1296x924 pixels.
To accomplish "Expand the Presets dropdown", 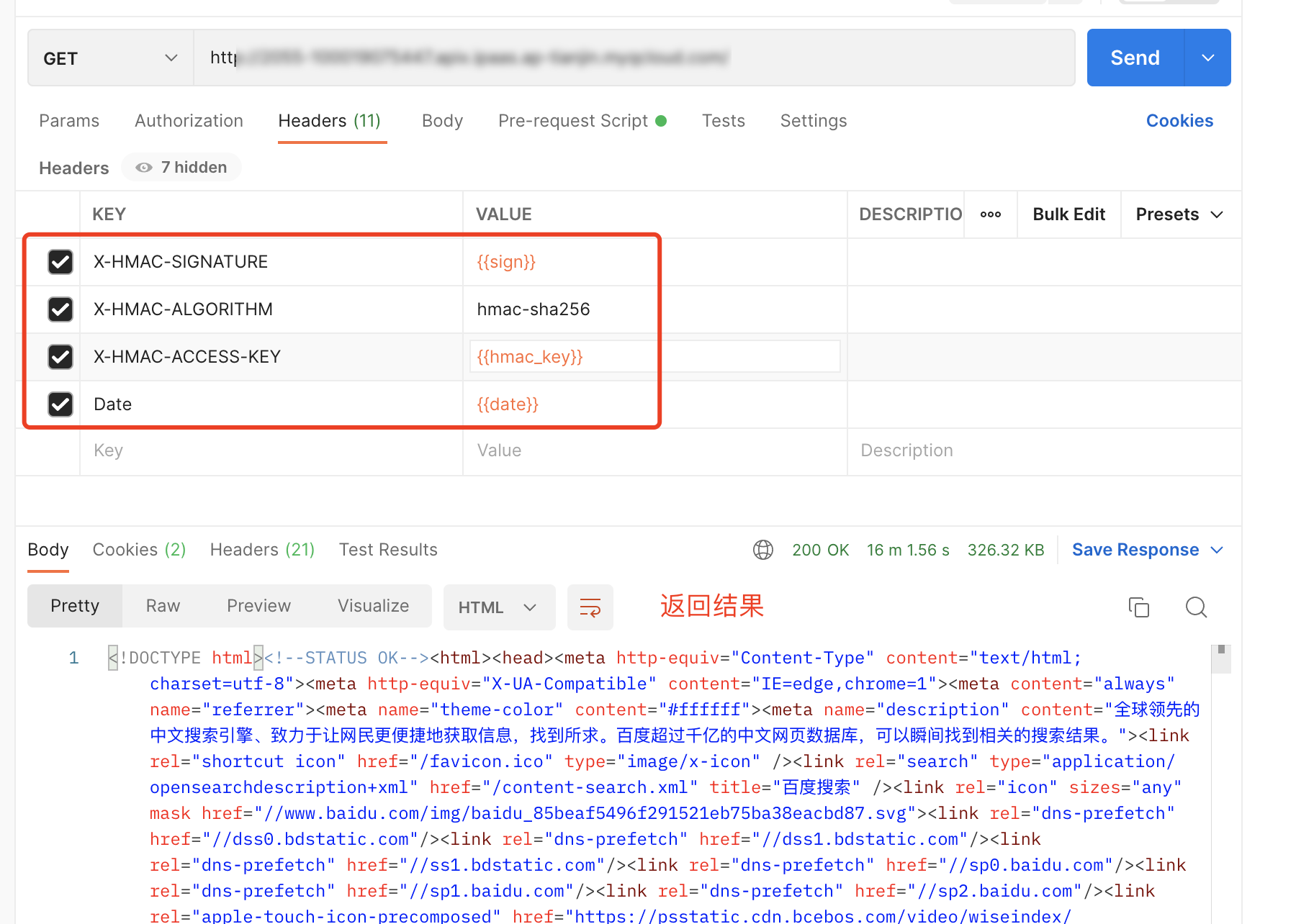I will tap(1179, 214).
